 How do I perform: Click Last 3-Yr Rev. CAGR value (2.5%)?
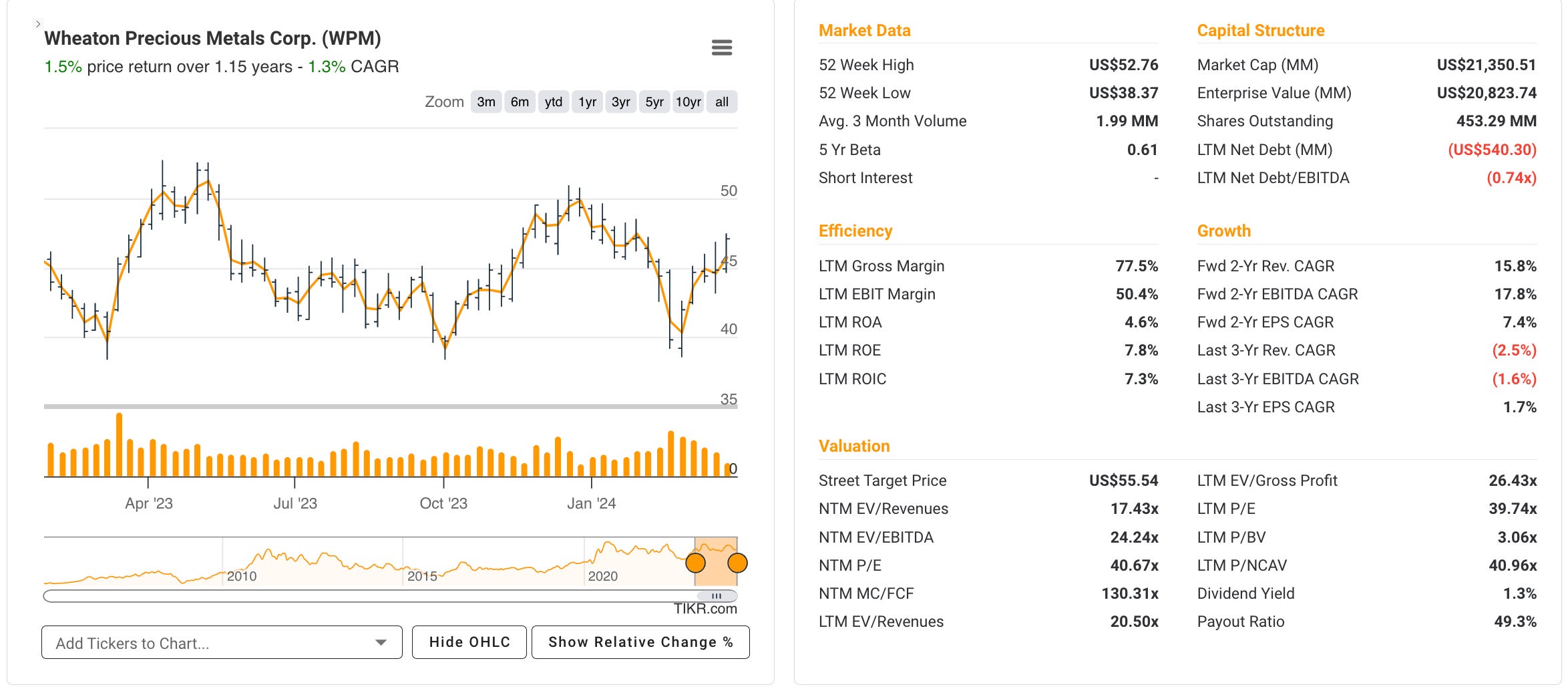[1514, 350]
